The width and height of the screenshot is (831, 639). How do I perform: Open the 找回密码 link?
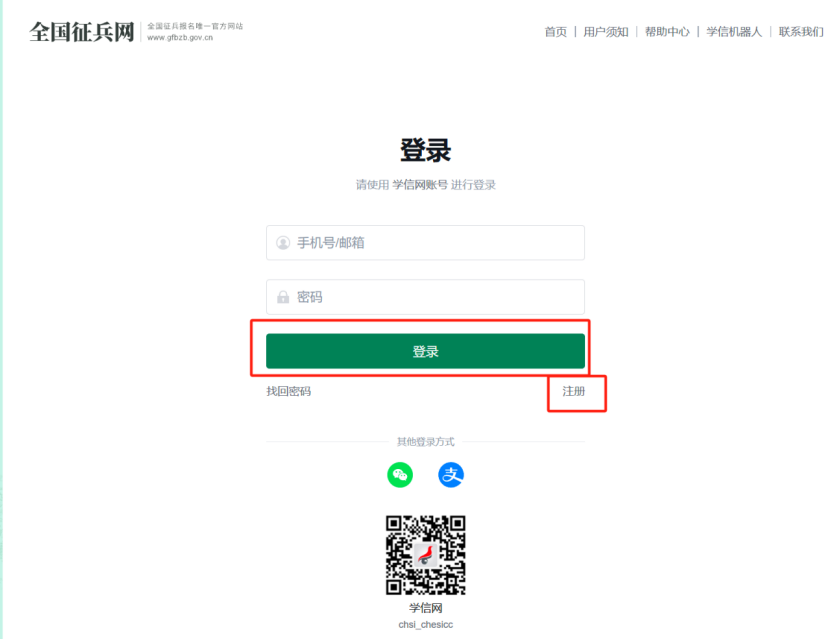coord(288,391)
